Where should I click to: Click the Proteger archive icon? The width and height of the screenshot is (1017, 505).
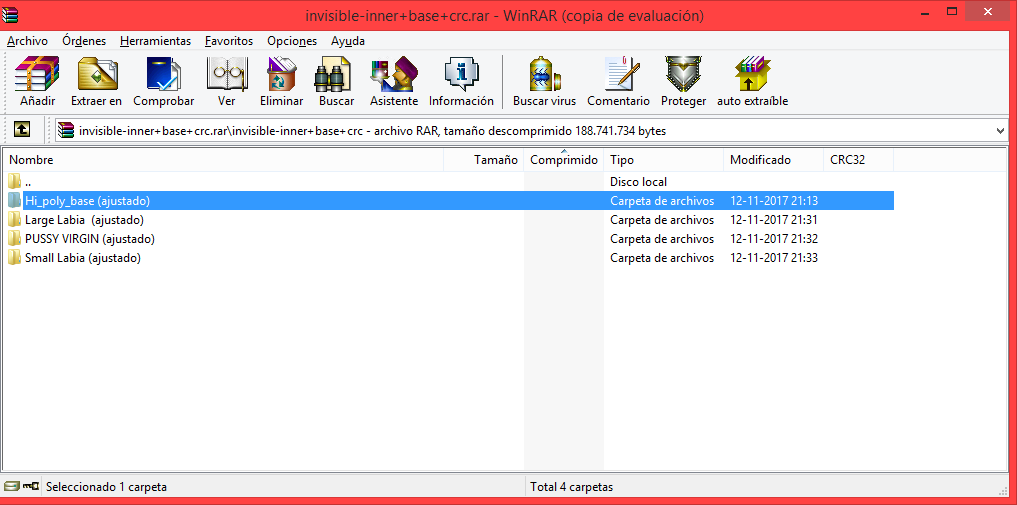683,80
